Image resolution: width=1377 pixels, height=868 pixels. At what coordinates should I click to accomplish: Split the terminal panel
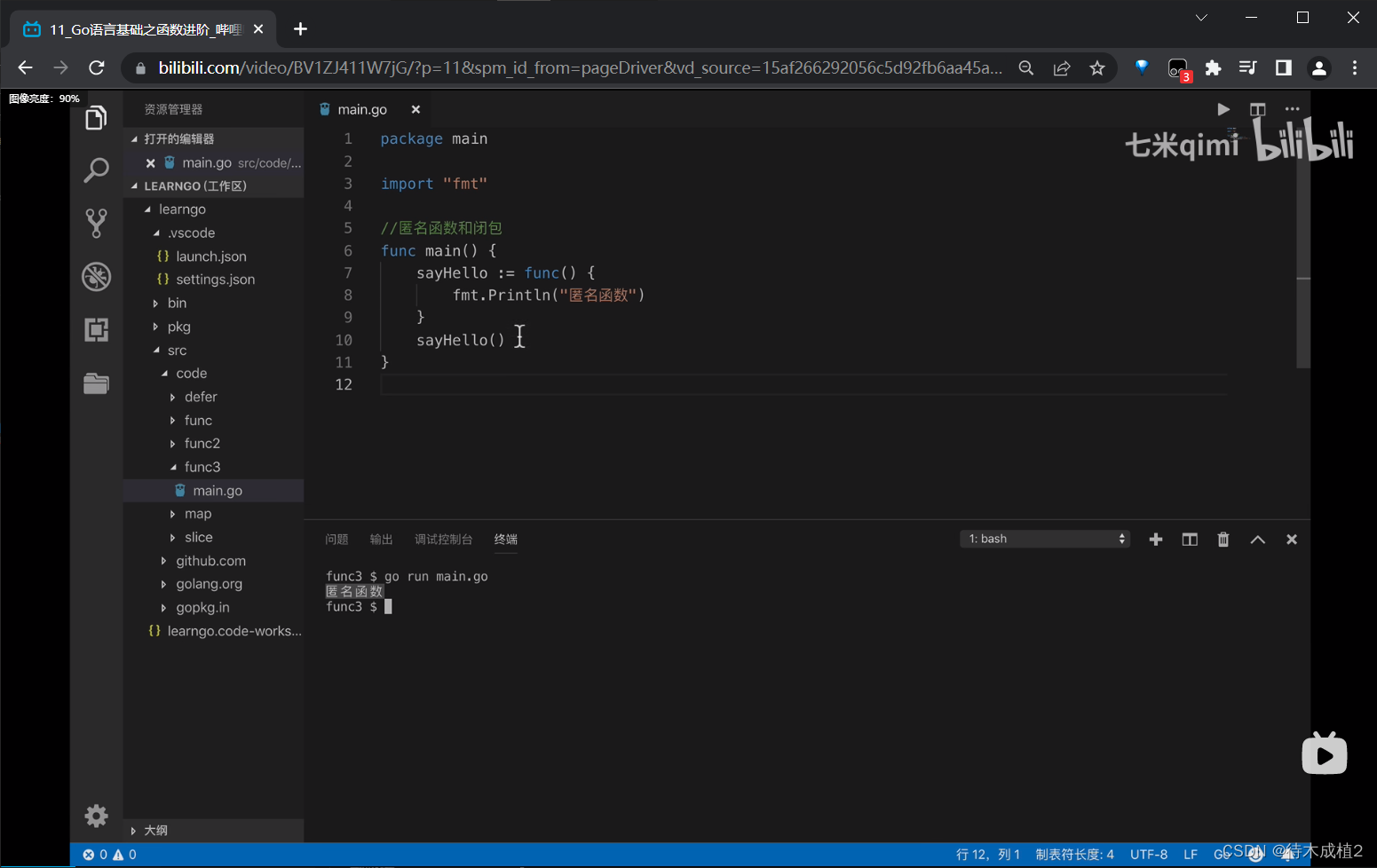click(x=1190, y=540)
